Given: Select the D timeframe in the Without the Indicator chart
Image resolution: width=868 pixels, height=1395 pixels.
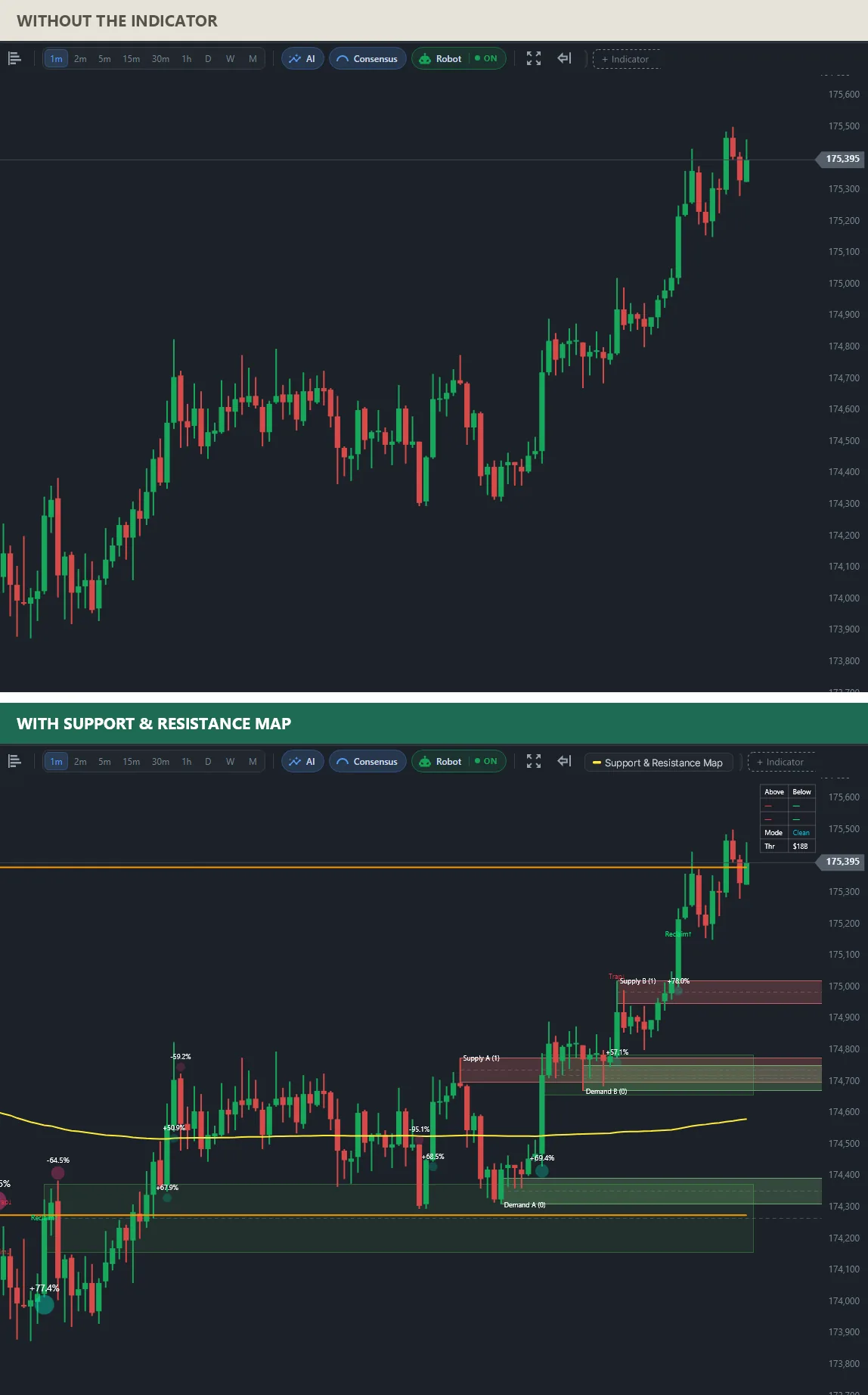Looking at the screenshot, I should click(208, 59).
